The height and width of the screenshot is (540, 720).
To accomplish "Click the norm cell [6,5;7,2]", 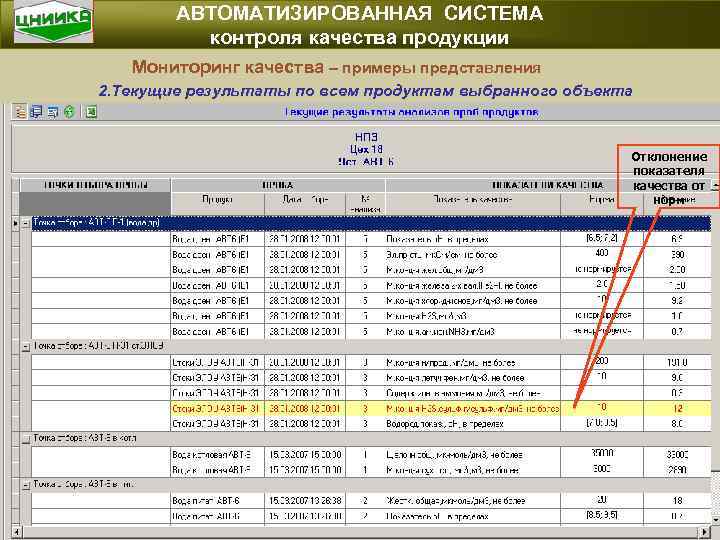I will pos(602,238).
